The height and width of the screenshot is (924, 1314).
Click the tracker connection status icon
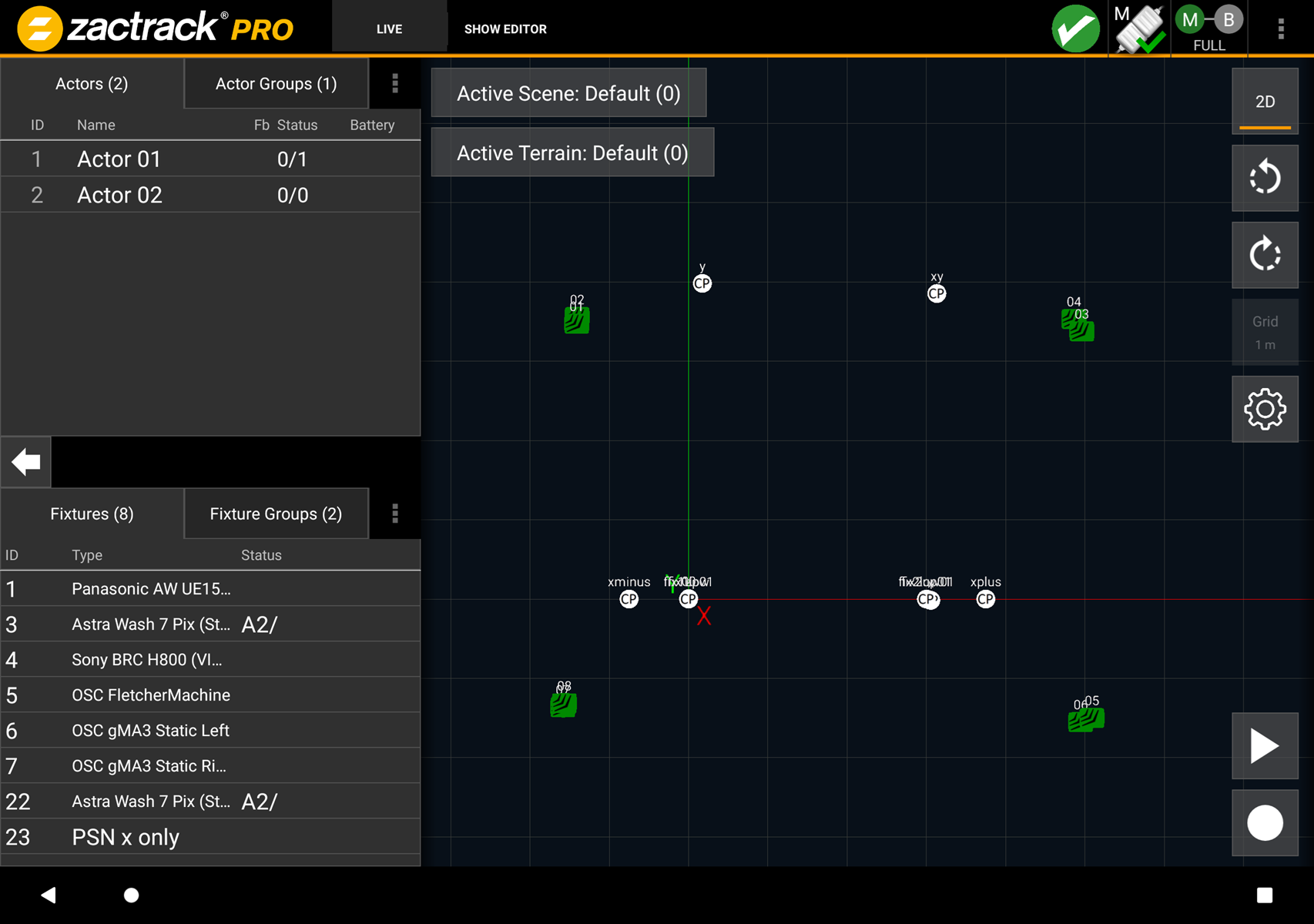click(x=1138, y=29)
